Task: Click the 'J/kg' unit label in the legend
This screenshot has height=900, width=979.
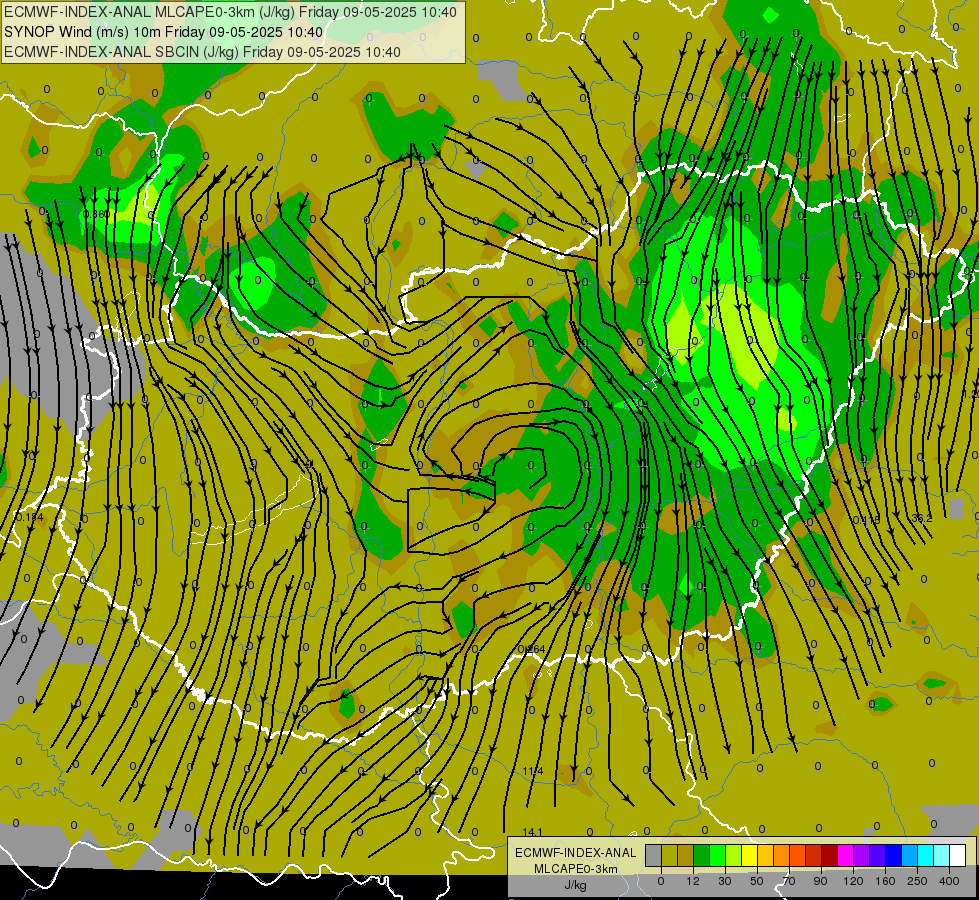Action: [x=576, y=885]
